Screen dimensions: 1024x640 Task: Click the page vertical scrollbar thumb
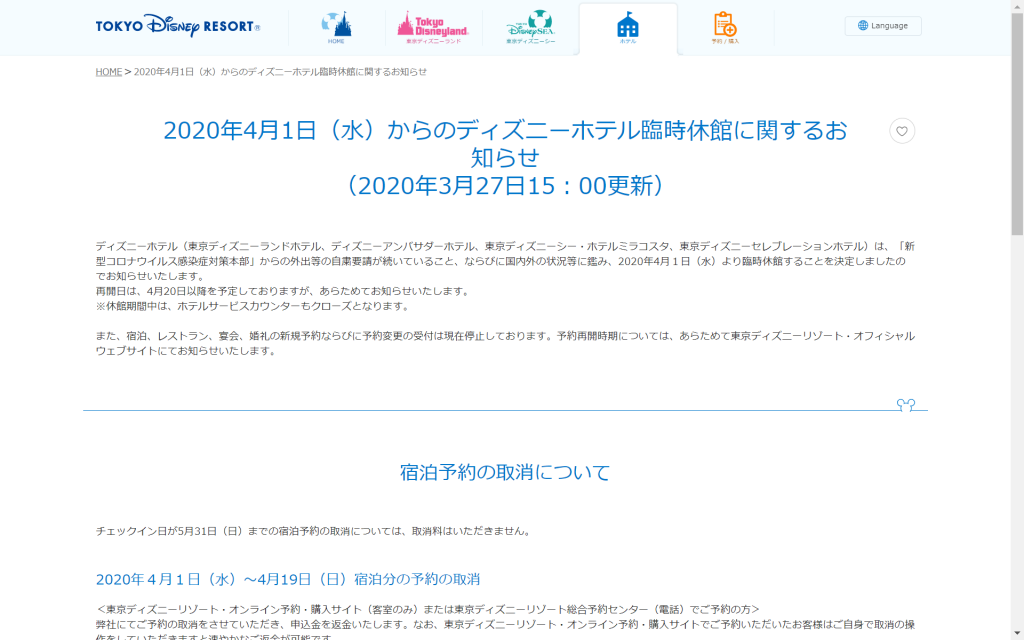pos(1017,124)
